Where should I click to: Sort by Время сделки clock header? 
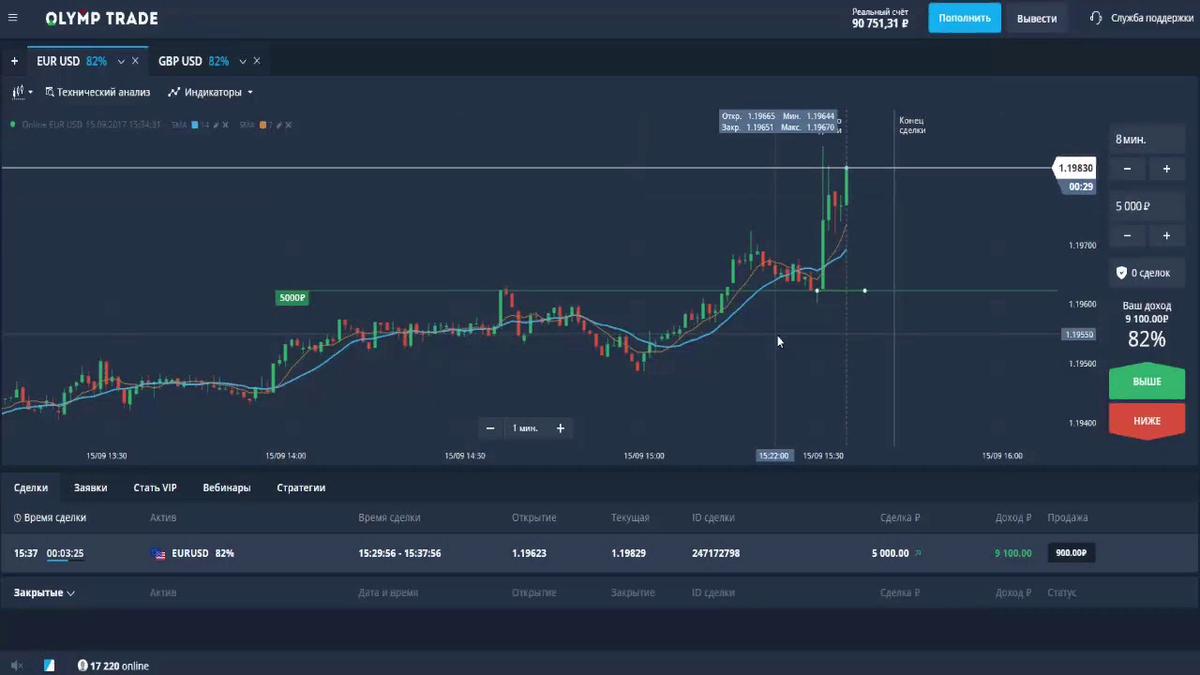50,518
